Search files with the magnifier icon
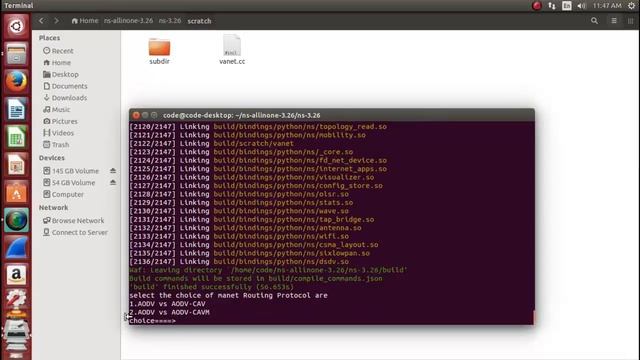640x360 pixels. tap(594, 21)
